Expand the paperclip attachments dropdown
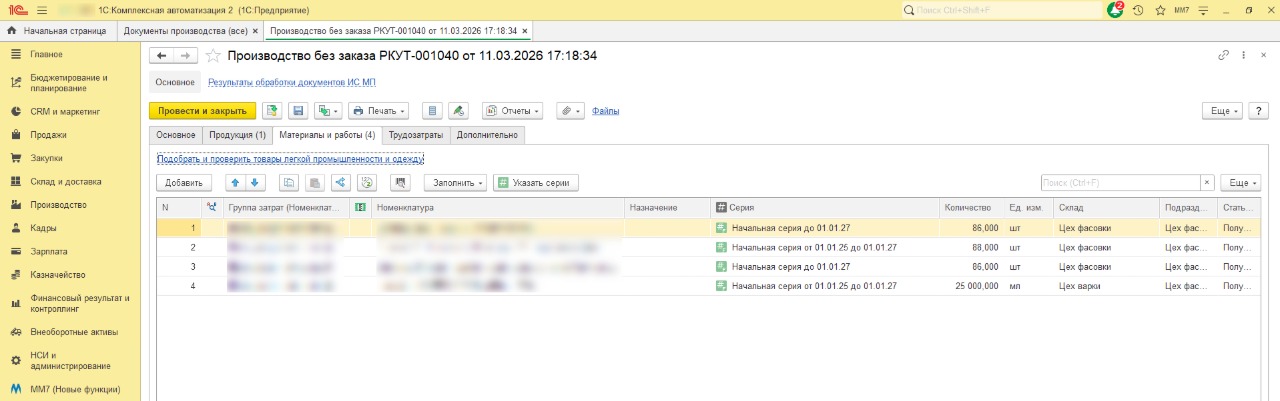 click(x=570, y=110)
